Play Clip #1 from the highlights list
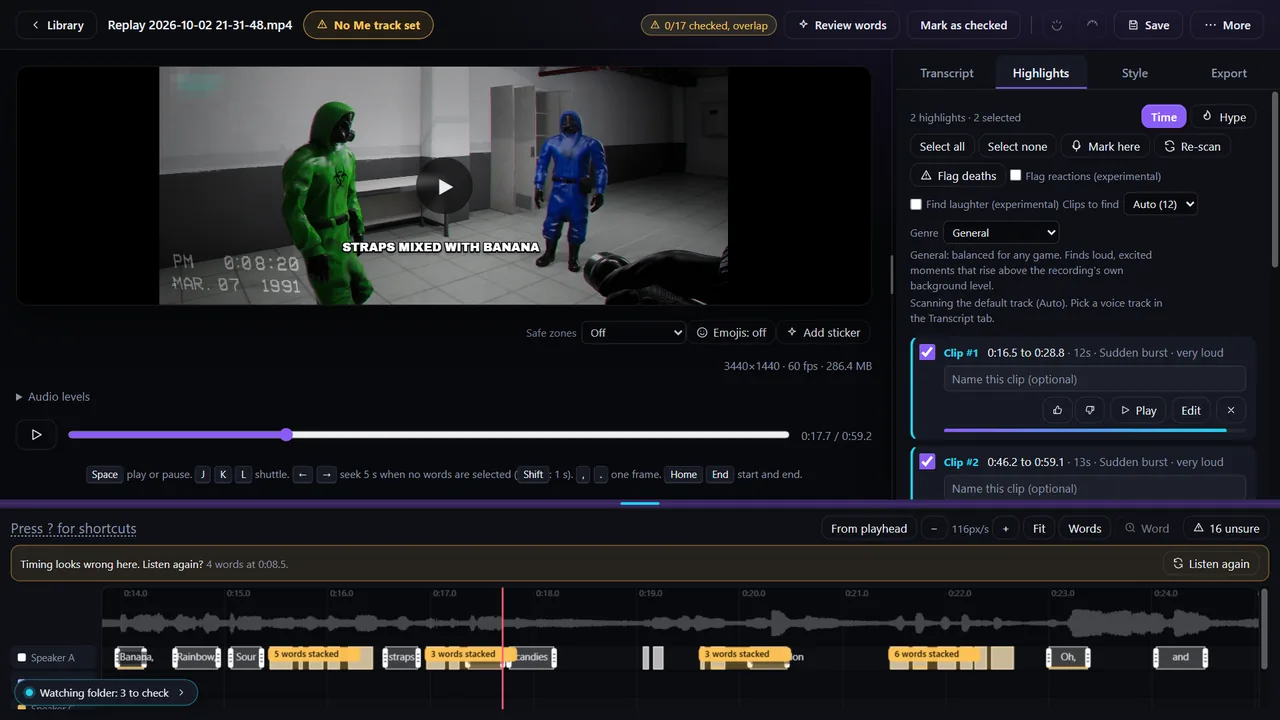Screen dimensions: 1280x720 tap(1138, 410)
